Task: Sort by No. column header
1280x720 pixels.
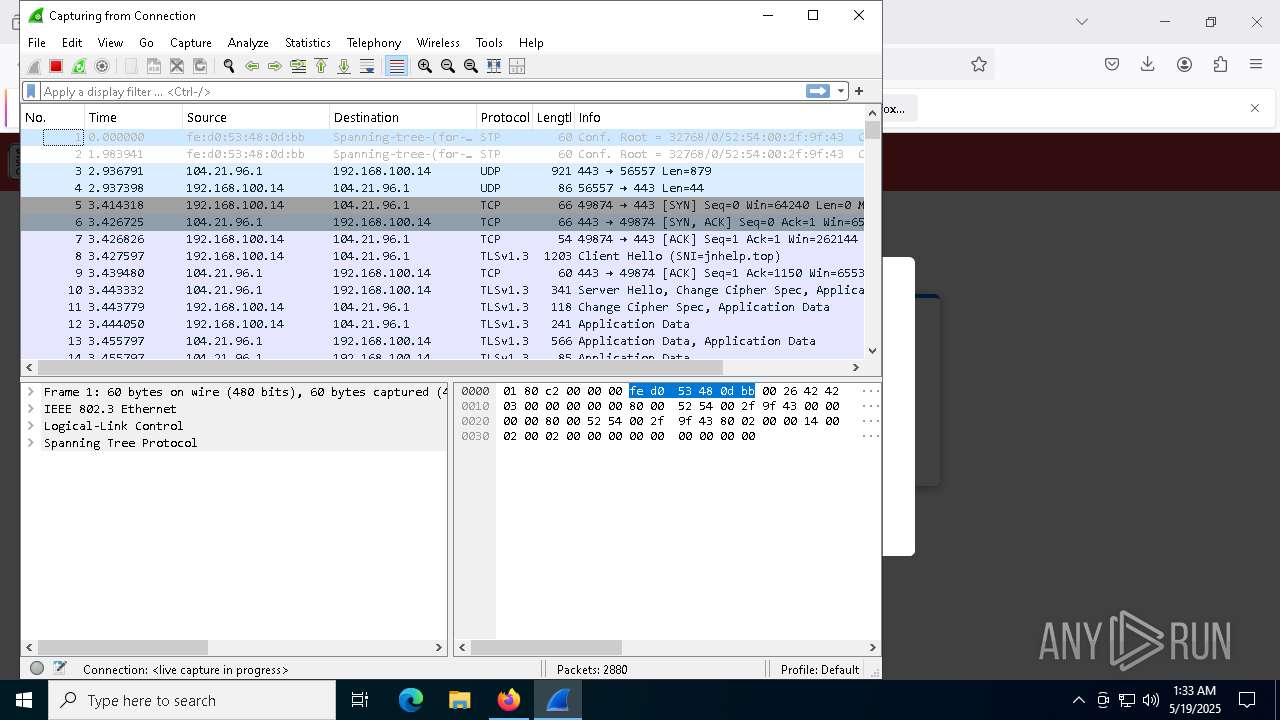Action: click(53, 117)
